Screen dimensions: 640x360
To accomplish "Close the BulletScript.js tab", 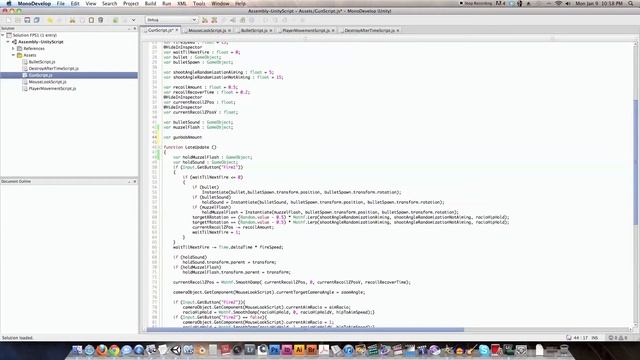I will 271,30.
